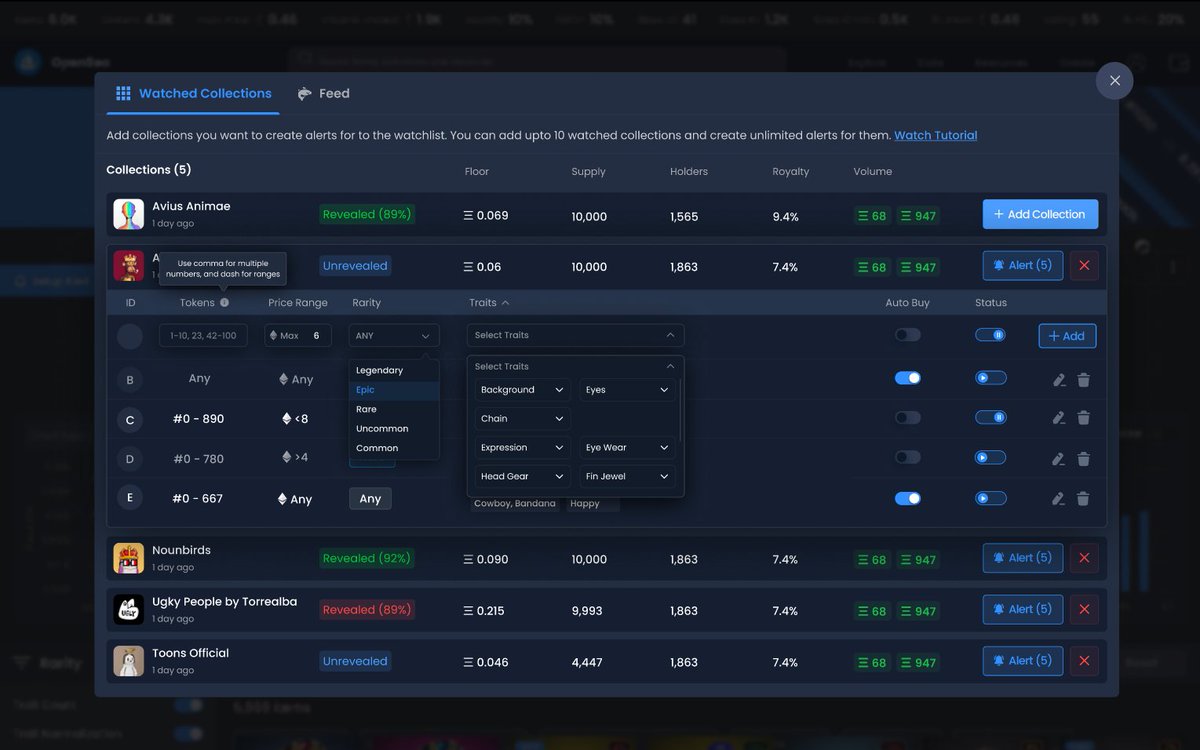Select Common rarity option
1200x750 pixels.
(394, 448)
